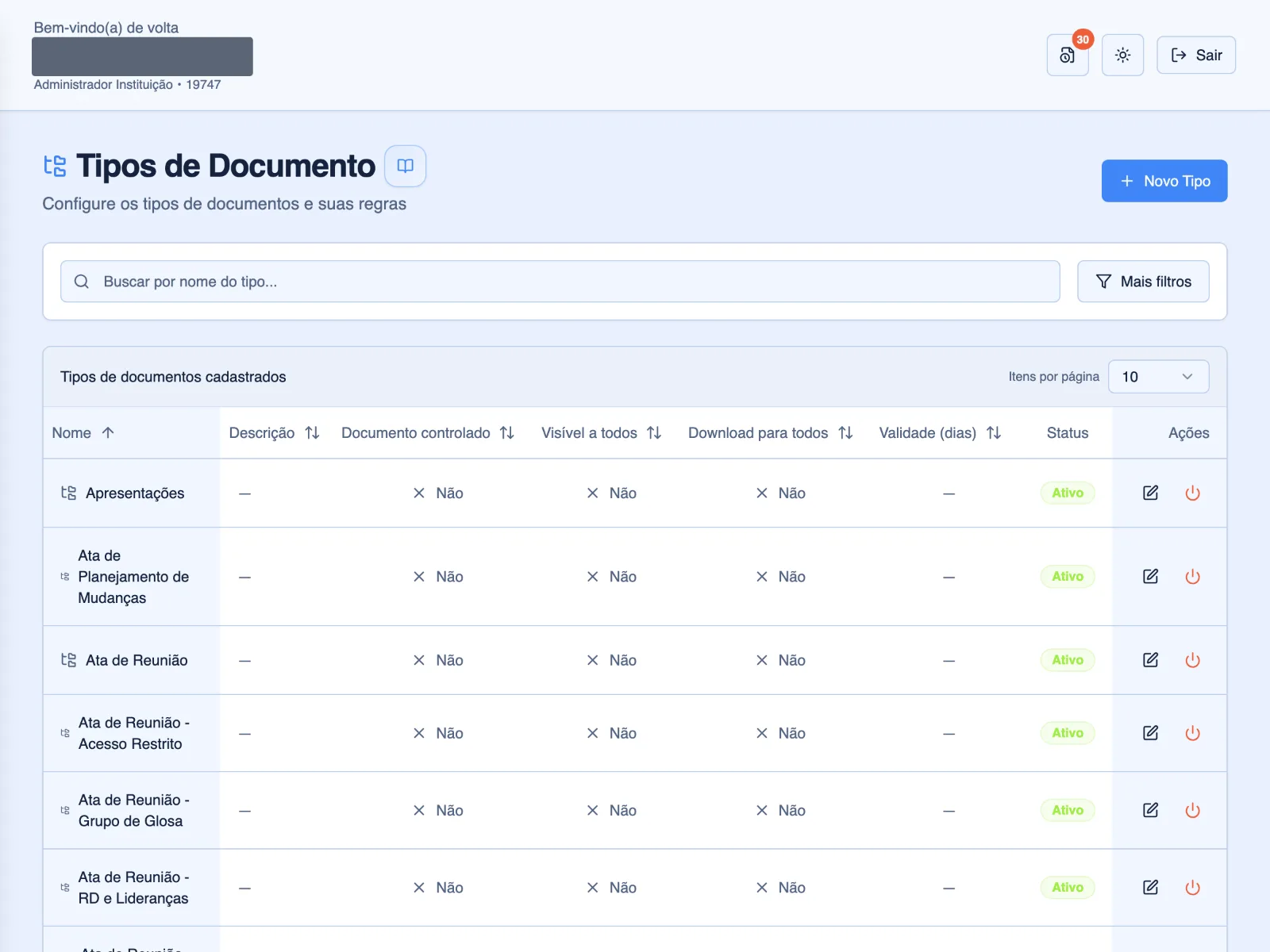
Task: Edit Ata de Reunião - Acesso Restrito
Action: [1150, 732]
